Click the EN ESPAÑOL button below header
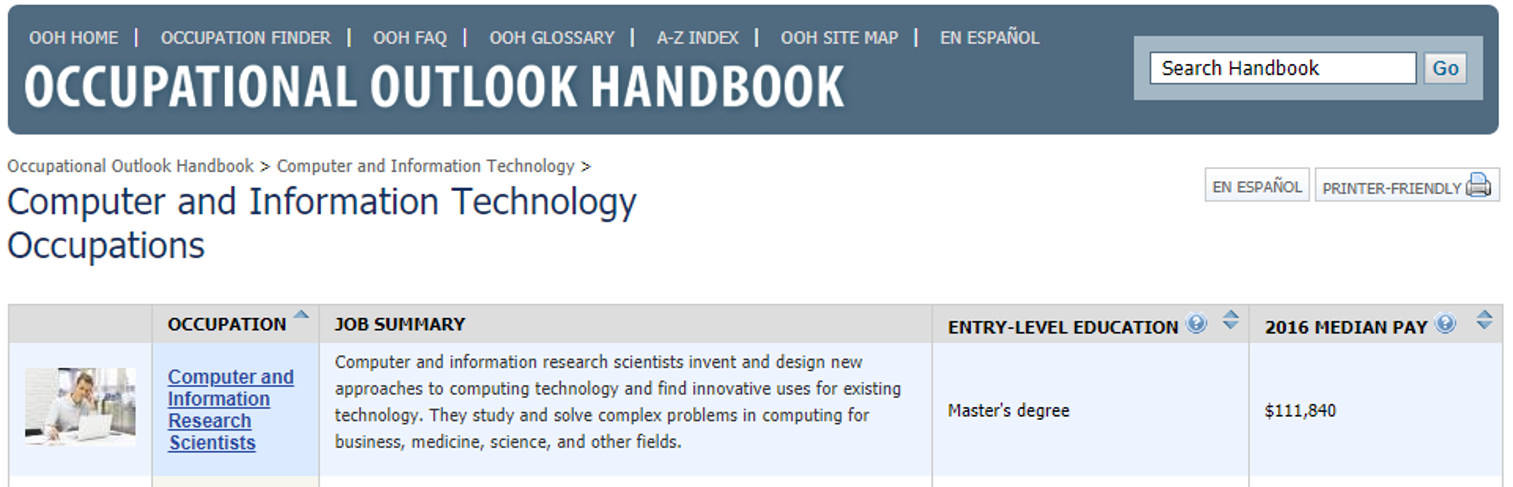The width and height of the screenshot is (1513, 487). click(x=1257, y=186)
